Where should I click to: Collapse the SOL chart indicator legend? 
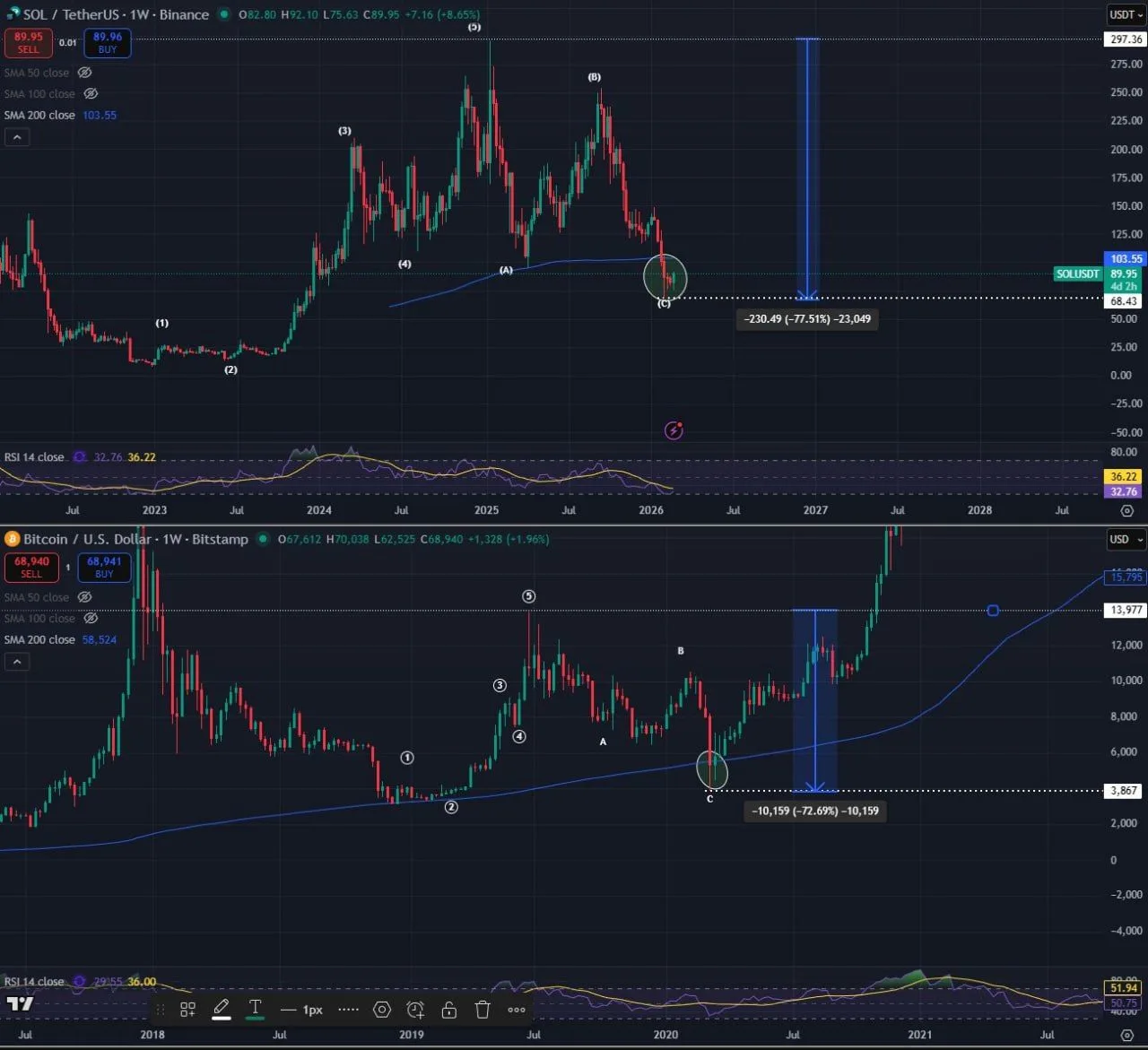pyautogui.click(x=17, y=137)
